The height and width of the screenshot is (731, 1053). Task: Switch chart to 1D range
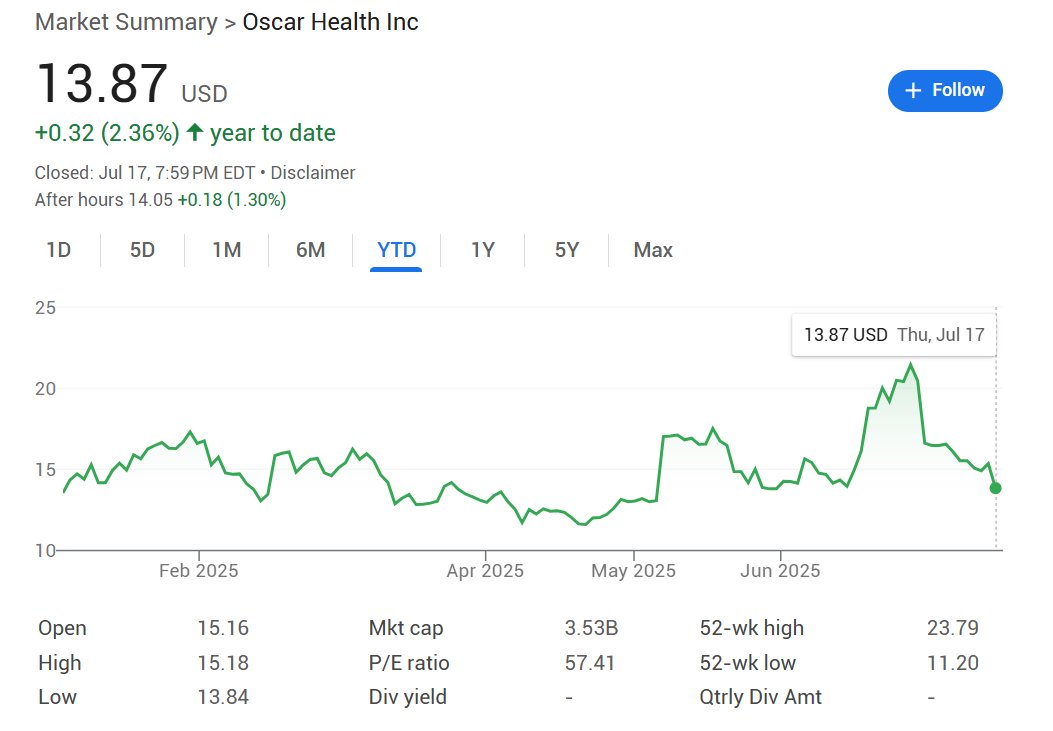click(x=58, y=250)
